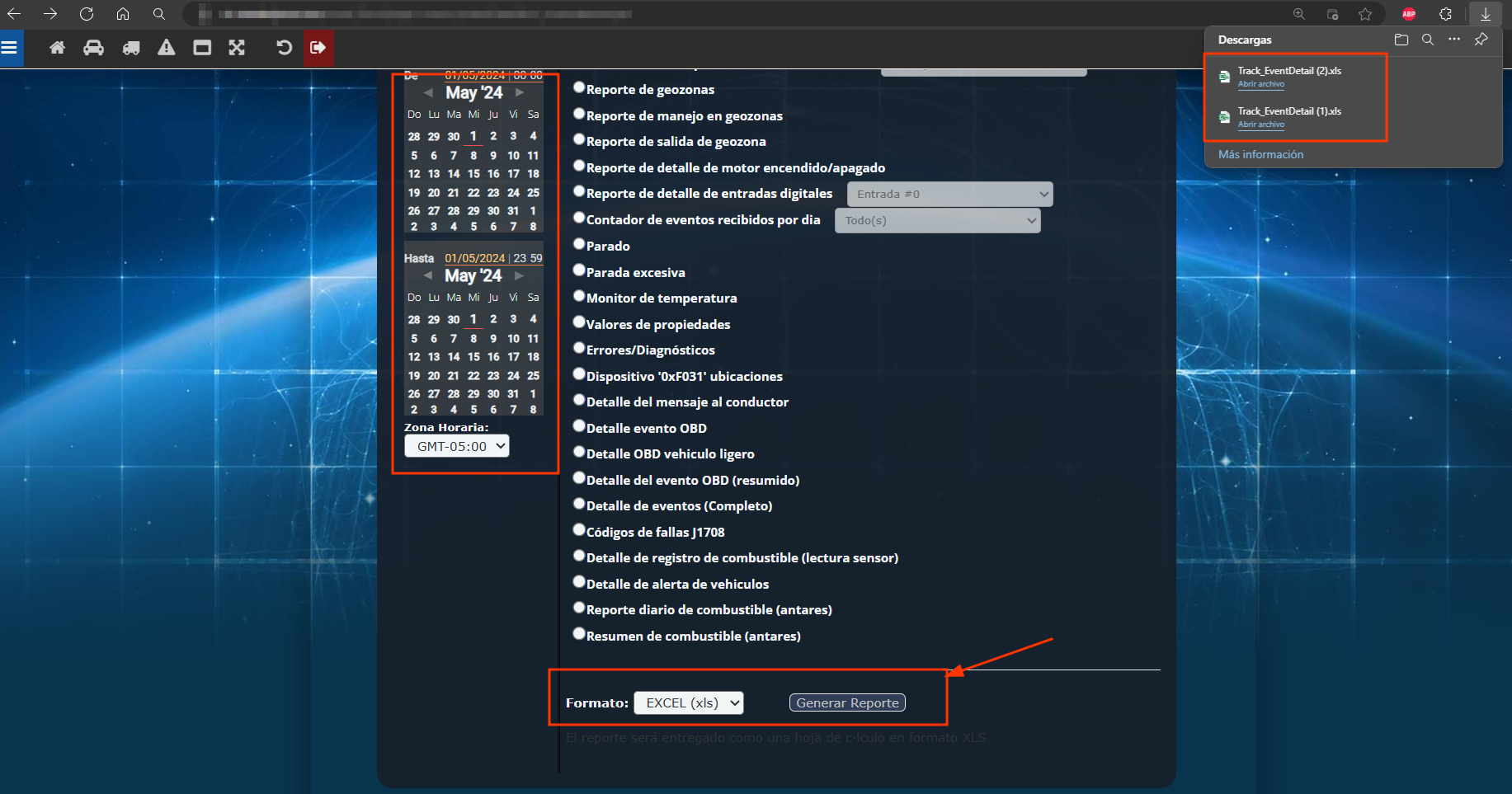Click the car vehicle icon in toolbar

point(93,48)
